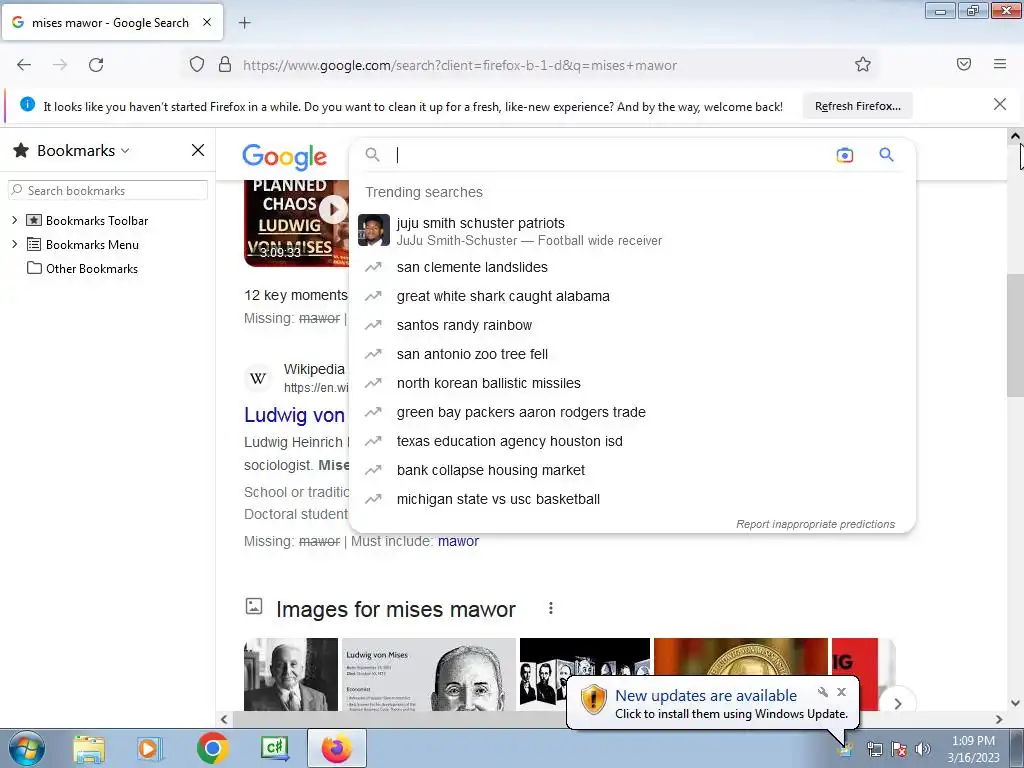The height and width of the screenshot is (768, 1024).
Task: Switch to Firefox in the taskbar
Action: [x=336, y=748]
